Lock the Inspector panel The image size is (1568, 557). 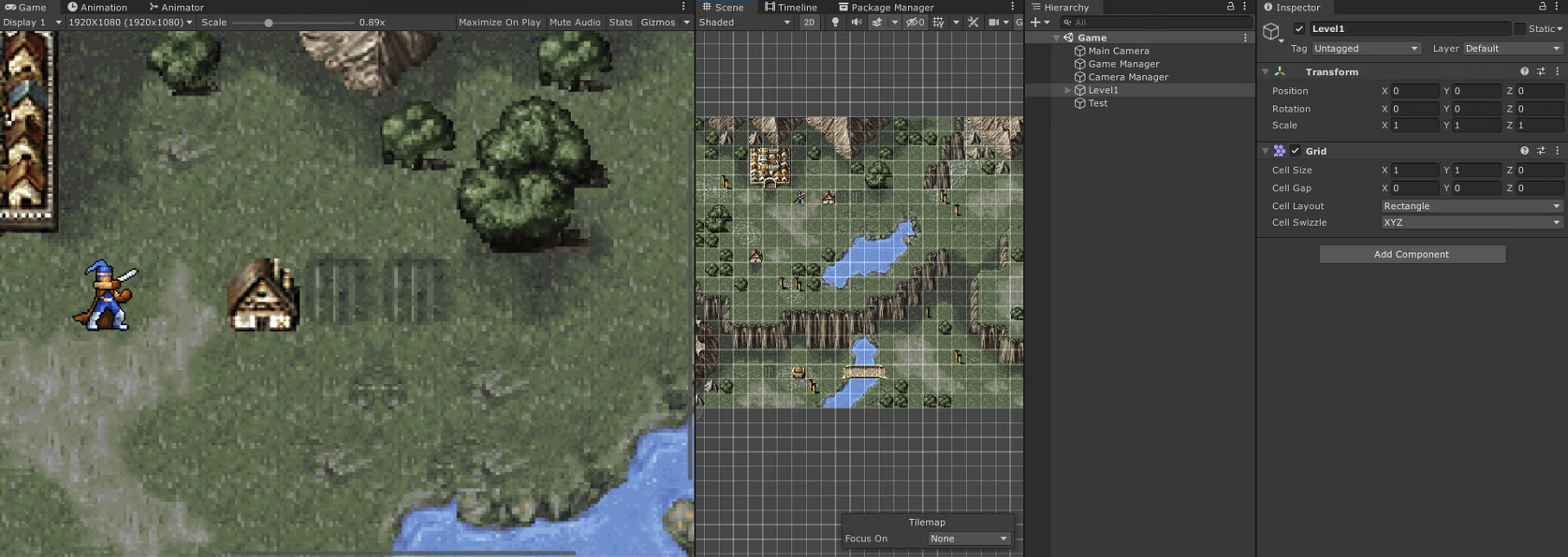click(x=1542, y=7)
